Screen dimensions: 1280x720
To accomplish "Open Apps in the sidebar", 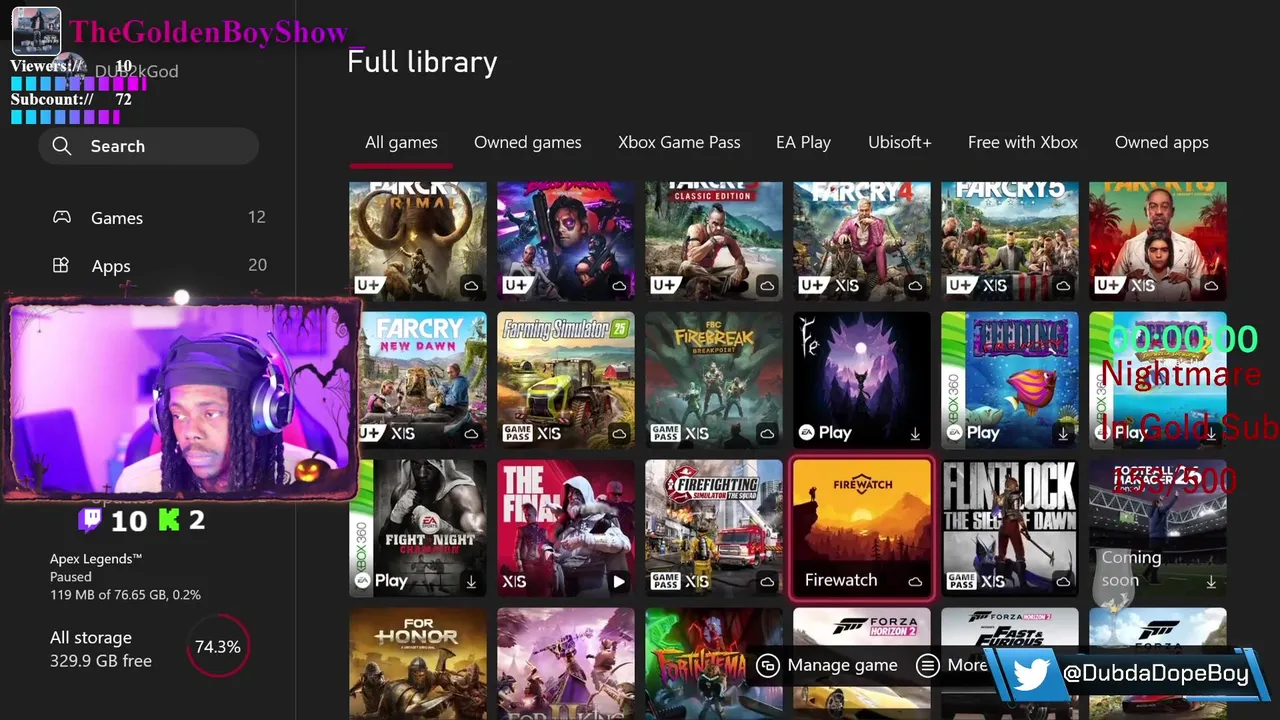I will [x=159, y=265].
